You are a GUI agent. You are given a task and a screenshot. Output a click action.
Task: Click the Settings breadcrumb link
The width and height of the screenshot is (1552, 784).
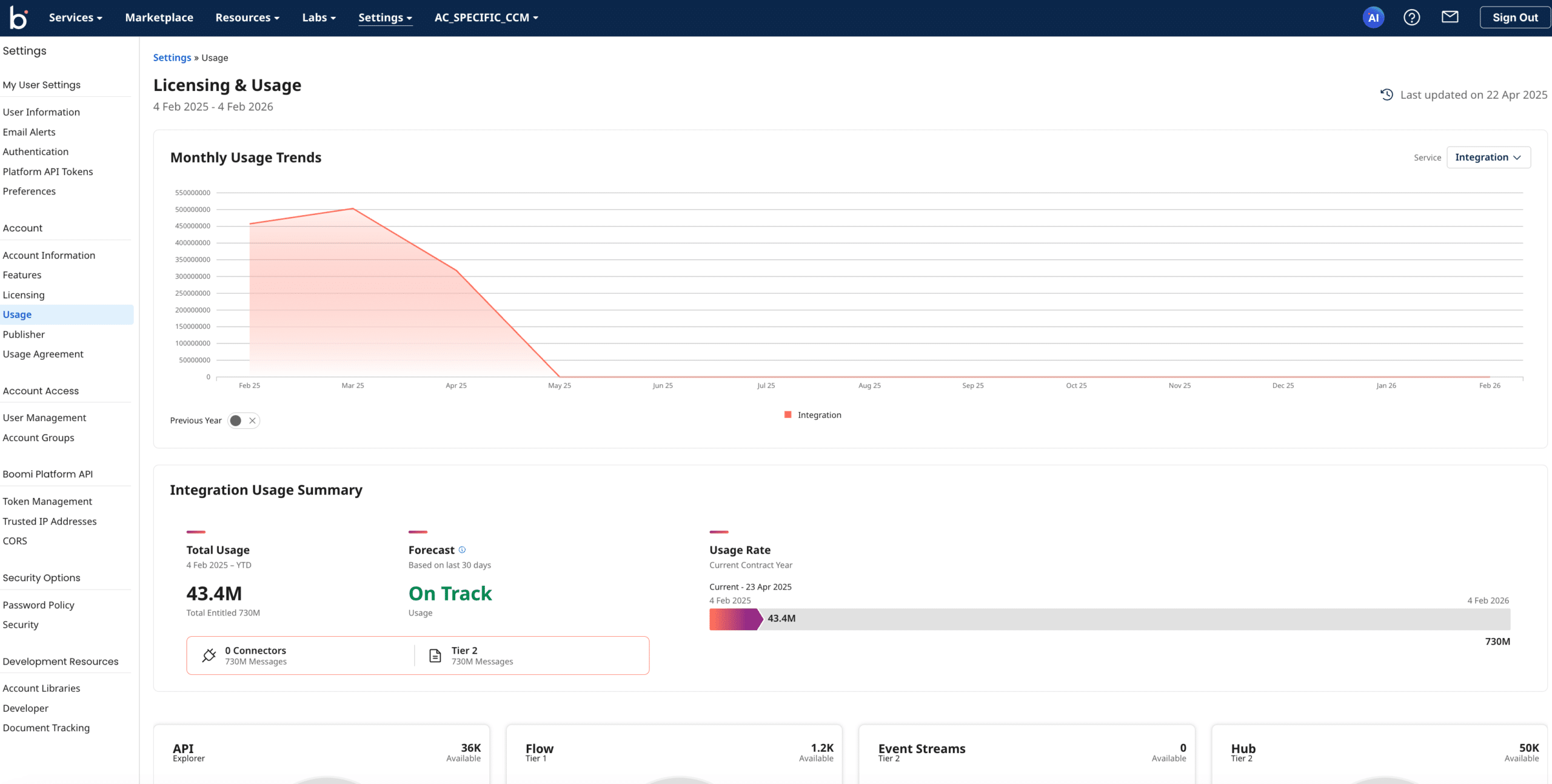click(172, 58)
